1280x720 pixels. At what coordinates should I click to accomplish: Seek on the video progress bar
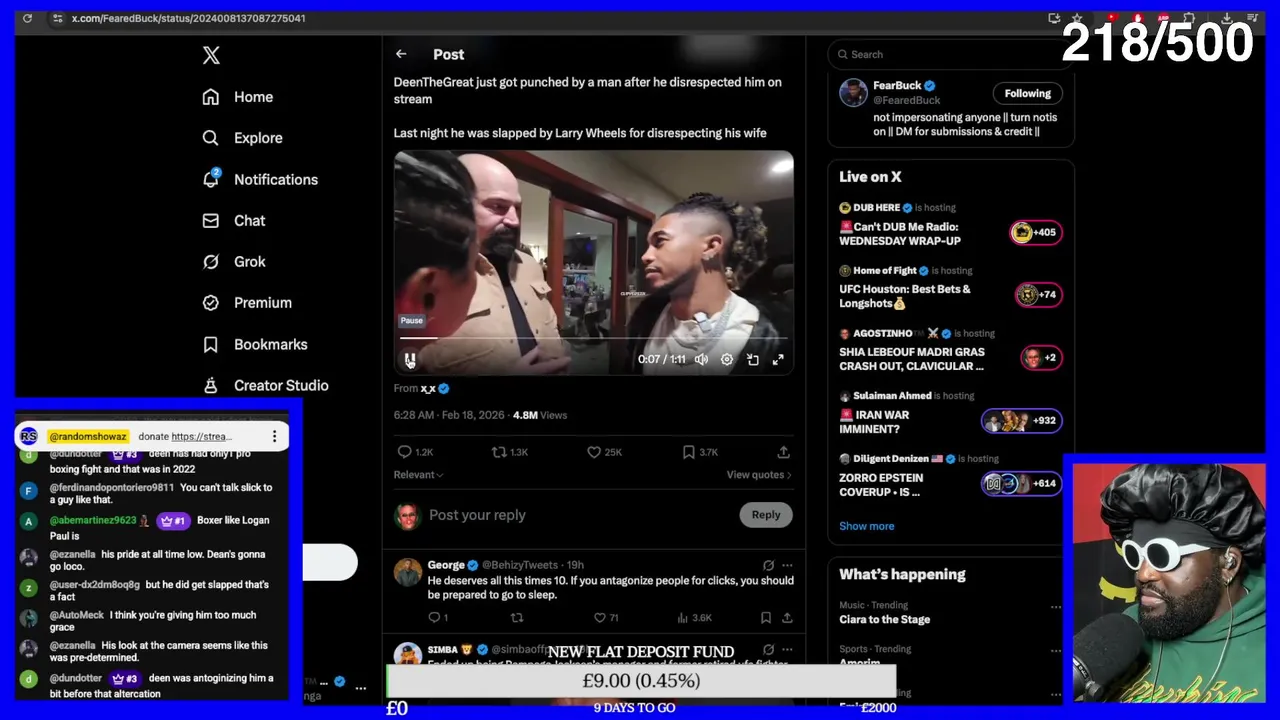(x=594, y=339)
